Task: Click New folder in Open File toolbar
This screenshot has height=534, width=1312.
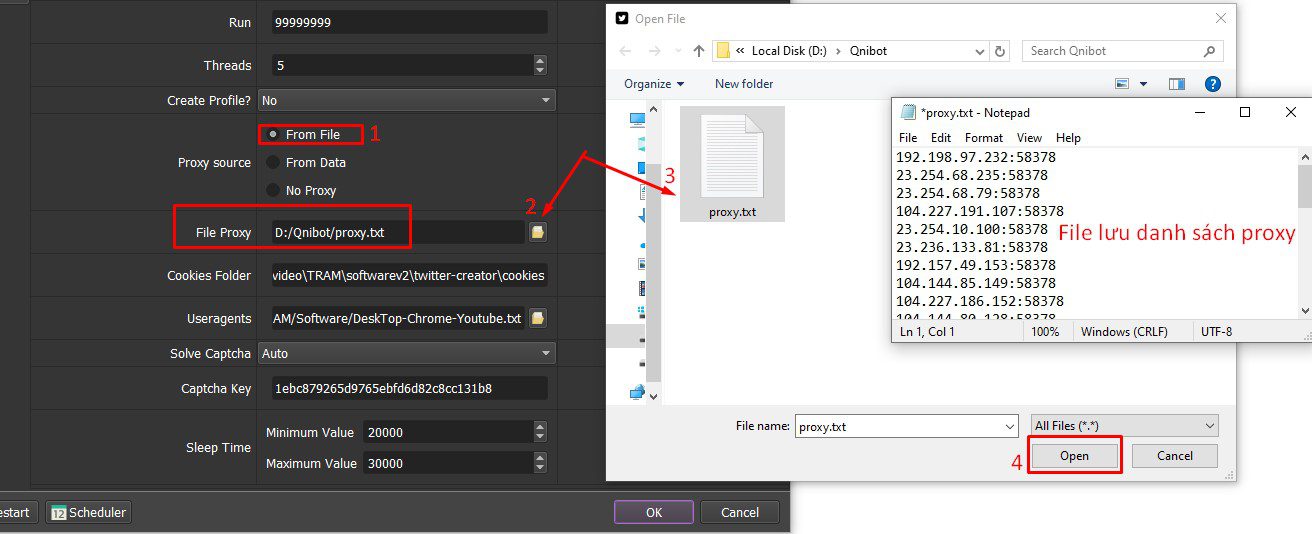Action: 744,84
